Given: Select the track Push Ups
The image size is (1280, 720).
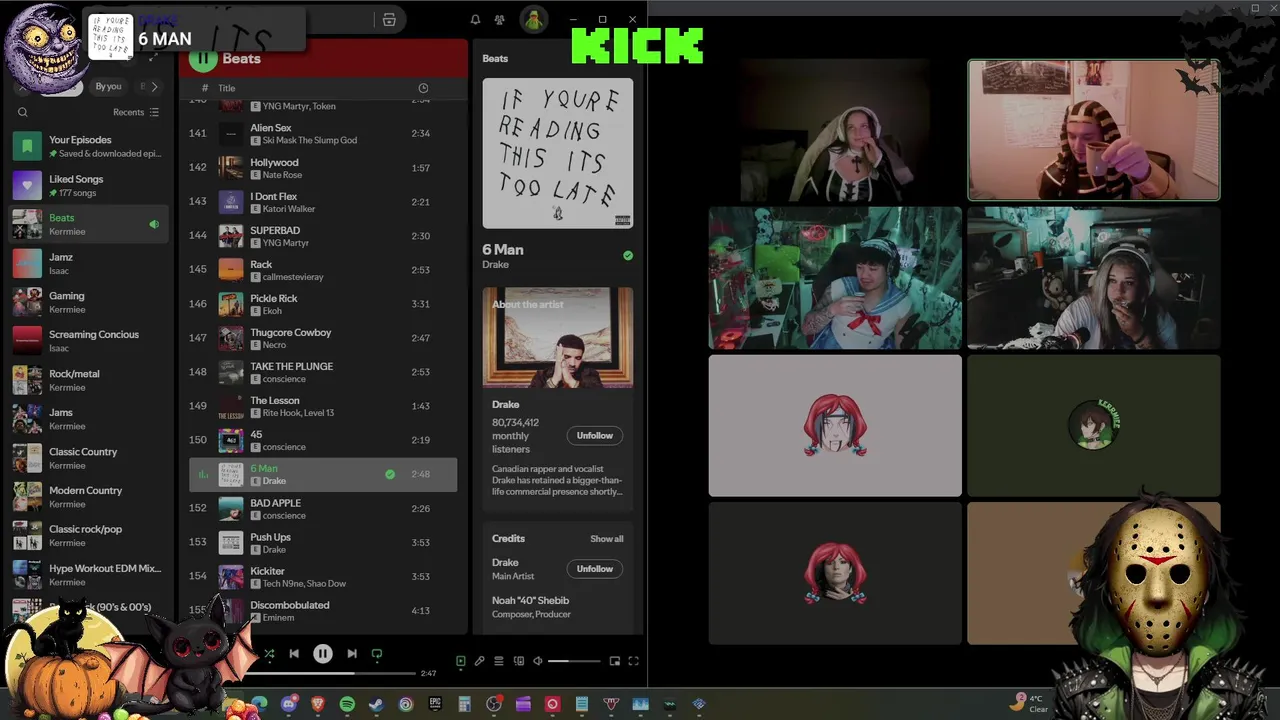Looking at the screenshot, I should tap(323, 542).
